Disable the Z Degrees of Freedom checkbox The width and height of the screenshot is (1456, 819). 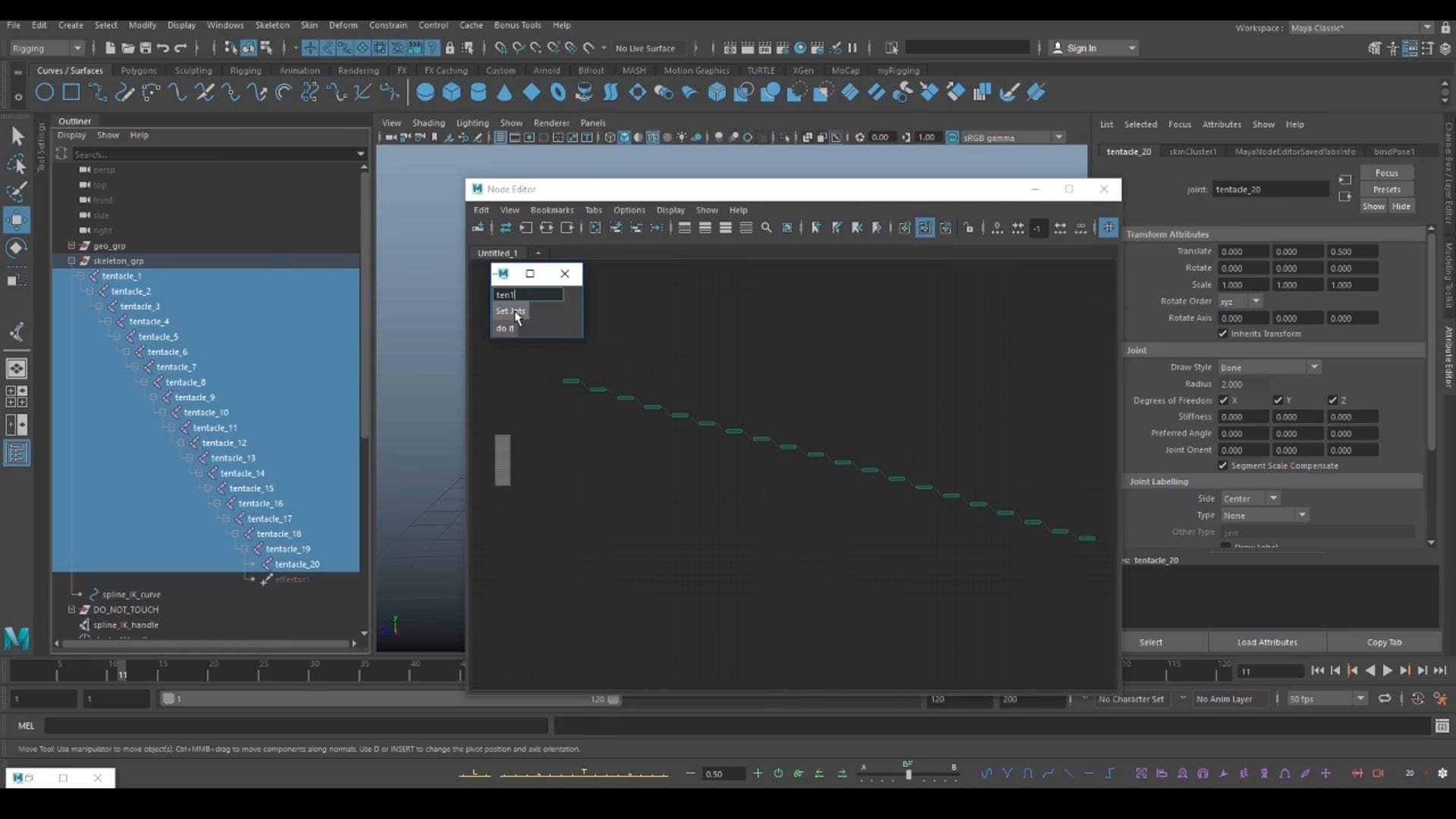point(1332,400)
